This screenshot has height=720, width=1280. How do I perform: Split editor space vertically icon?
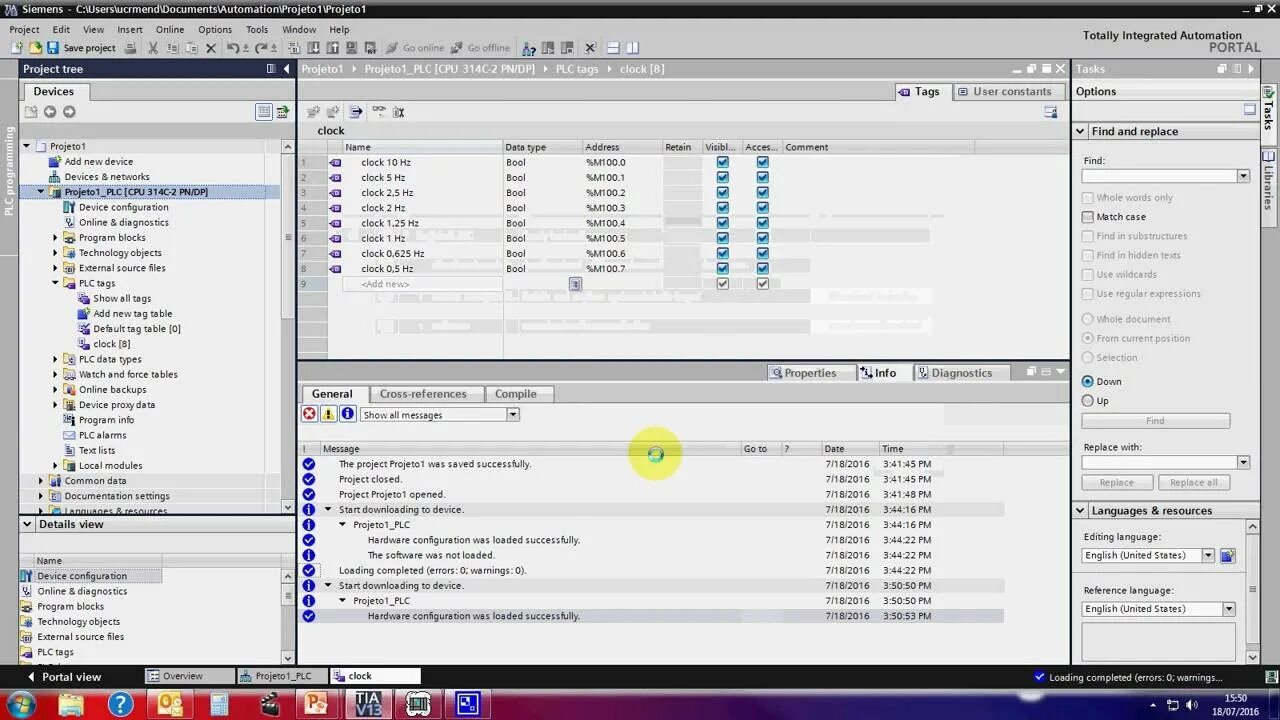(x=632, y=48)
